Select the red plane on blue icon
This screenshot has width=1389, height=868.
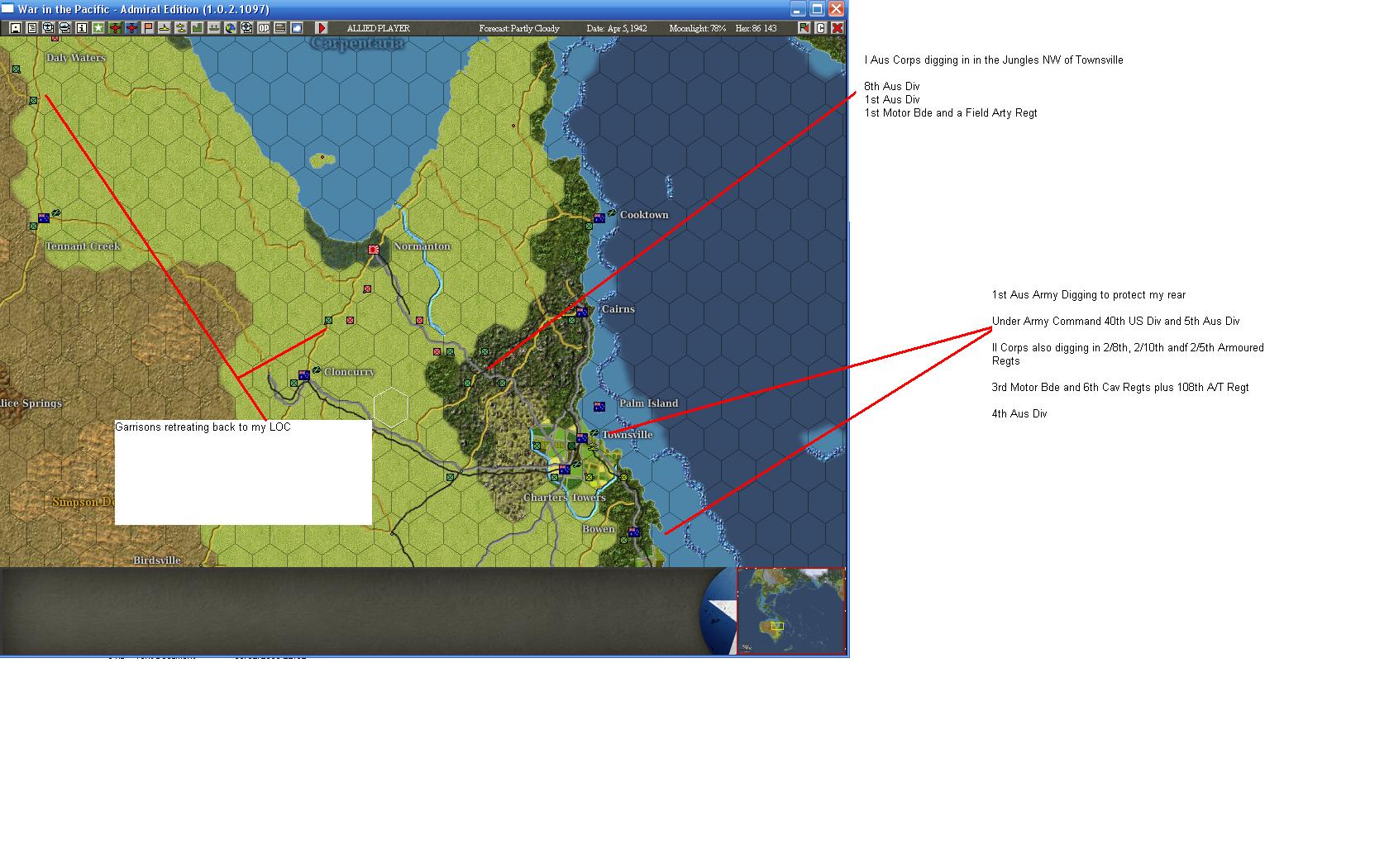click(x=131, y=28)
